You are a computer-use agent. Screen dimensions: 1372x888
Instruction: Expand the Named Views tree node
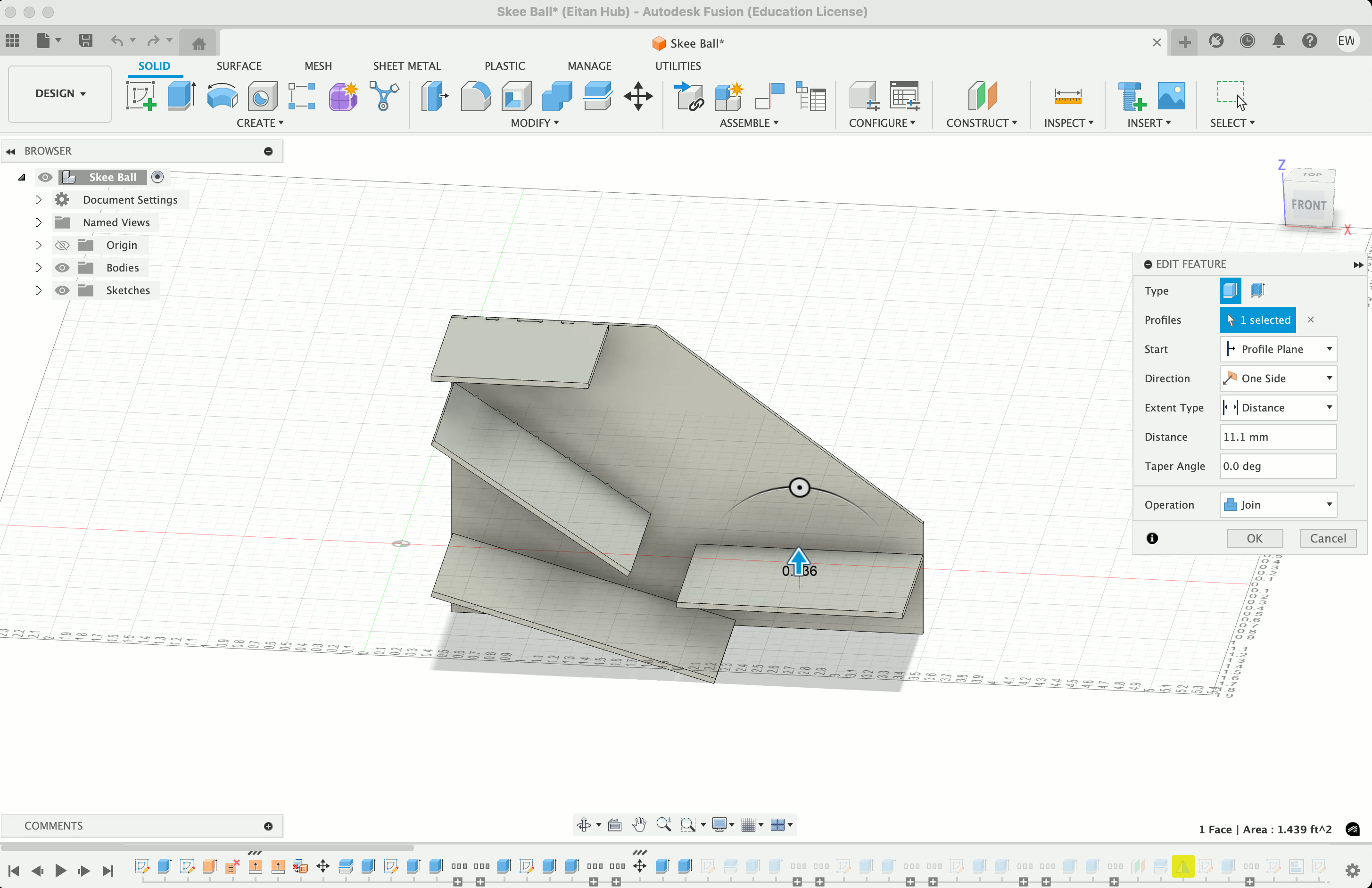pyautogui.click(x=38, y=222)
